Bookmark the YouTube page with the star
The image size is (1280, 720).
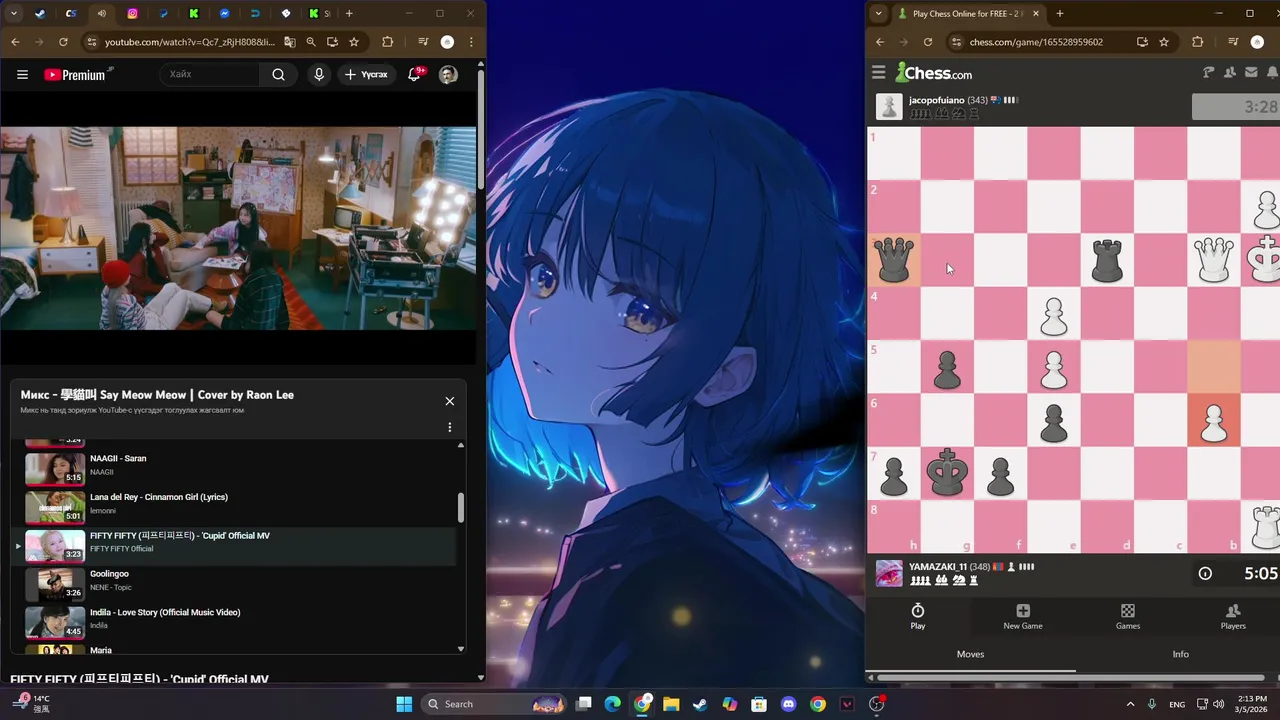(354, 42)
